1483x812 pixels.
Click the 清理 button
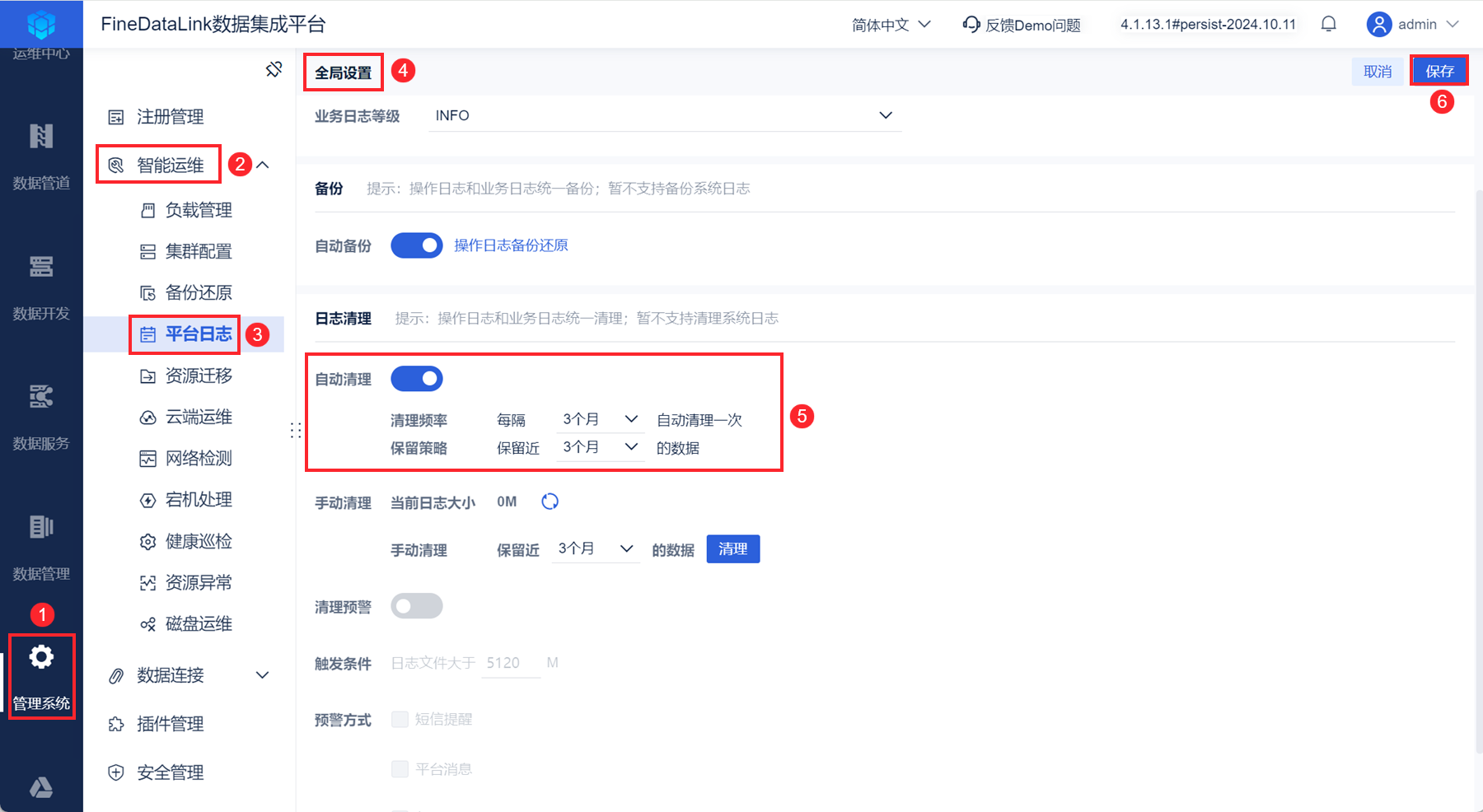[733, 549]
